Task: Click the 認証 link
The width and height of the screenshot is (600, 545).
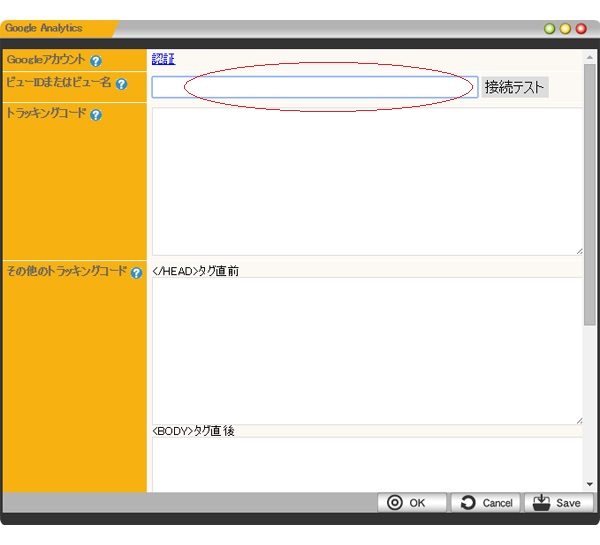Action: (163, 59)
